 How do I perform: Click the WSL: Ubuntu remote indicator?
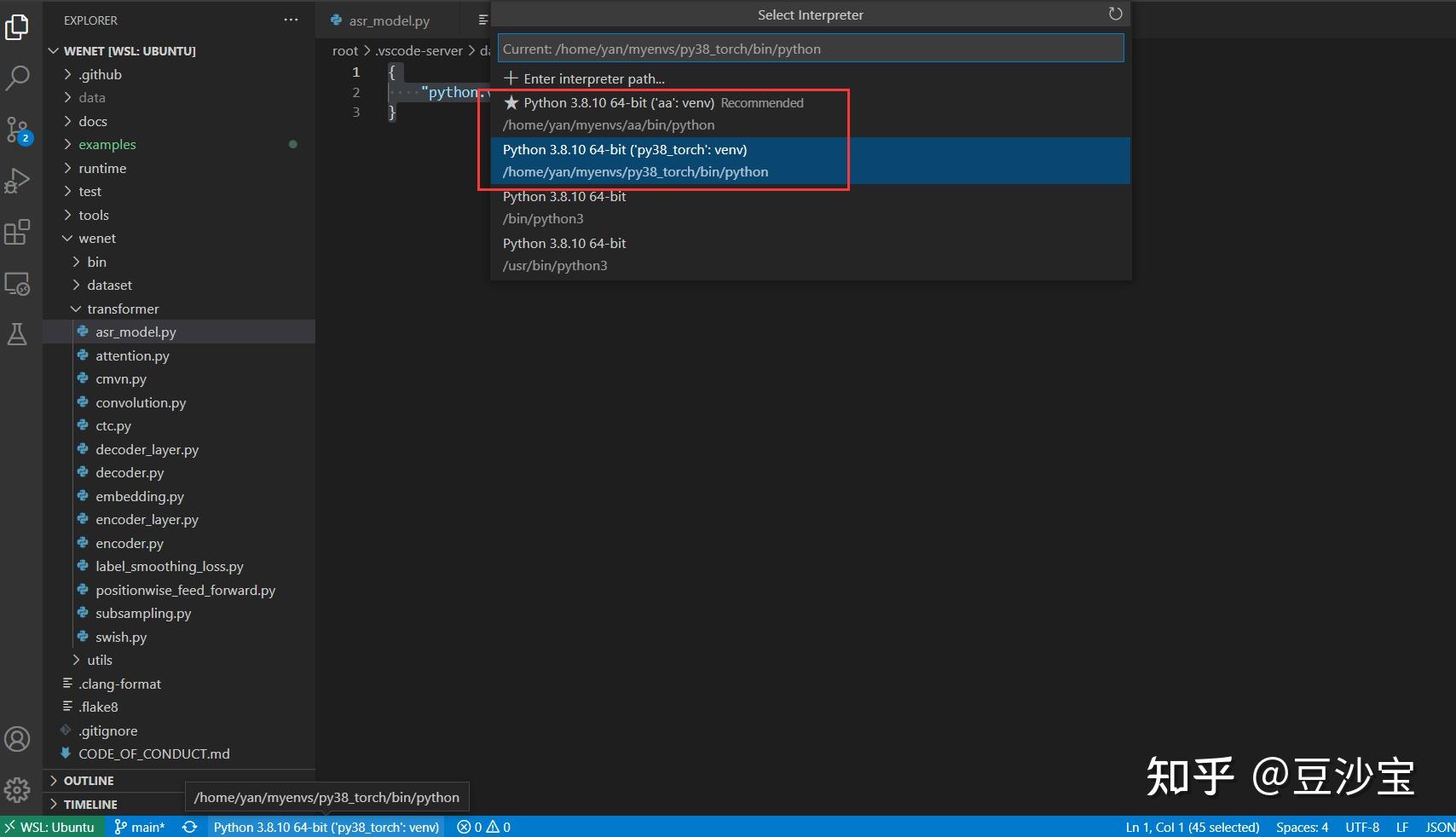click(x=51, y=827)
